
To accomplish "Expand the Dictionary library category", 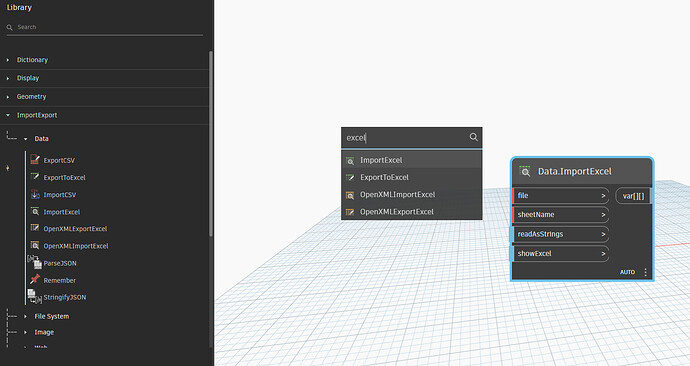I will click(x=8, y=60).
